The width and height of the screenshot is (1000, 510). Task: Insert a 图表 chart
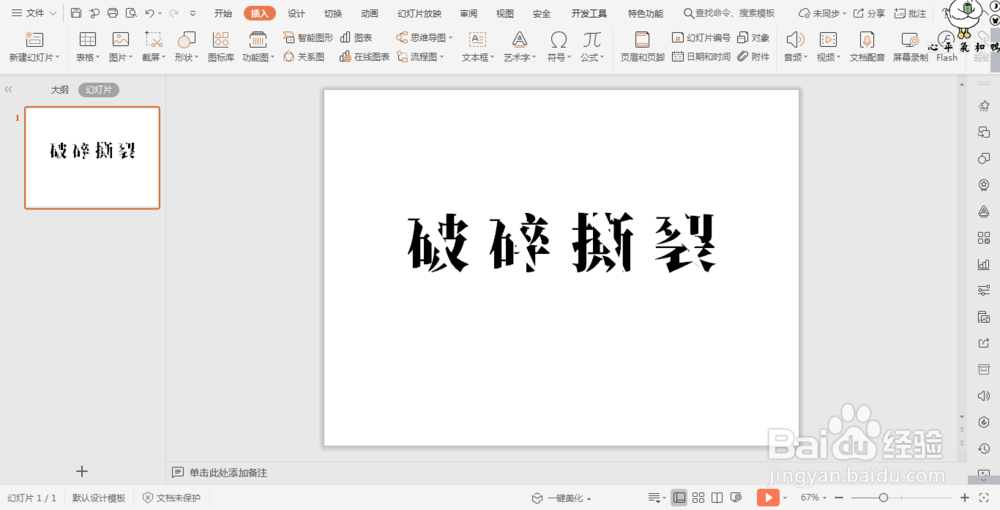coord(357,38)
